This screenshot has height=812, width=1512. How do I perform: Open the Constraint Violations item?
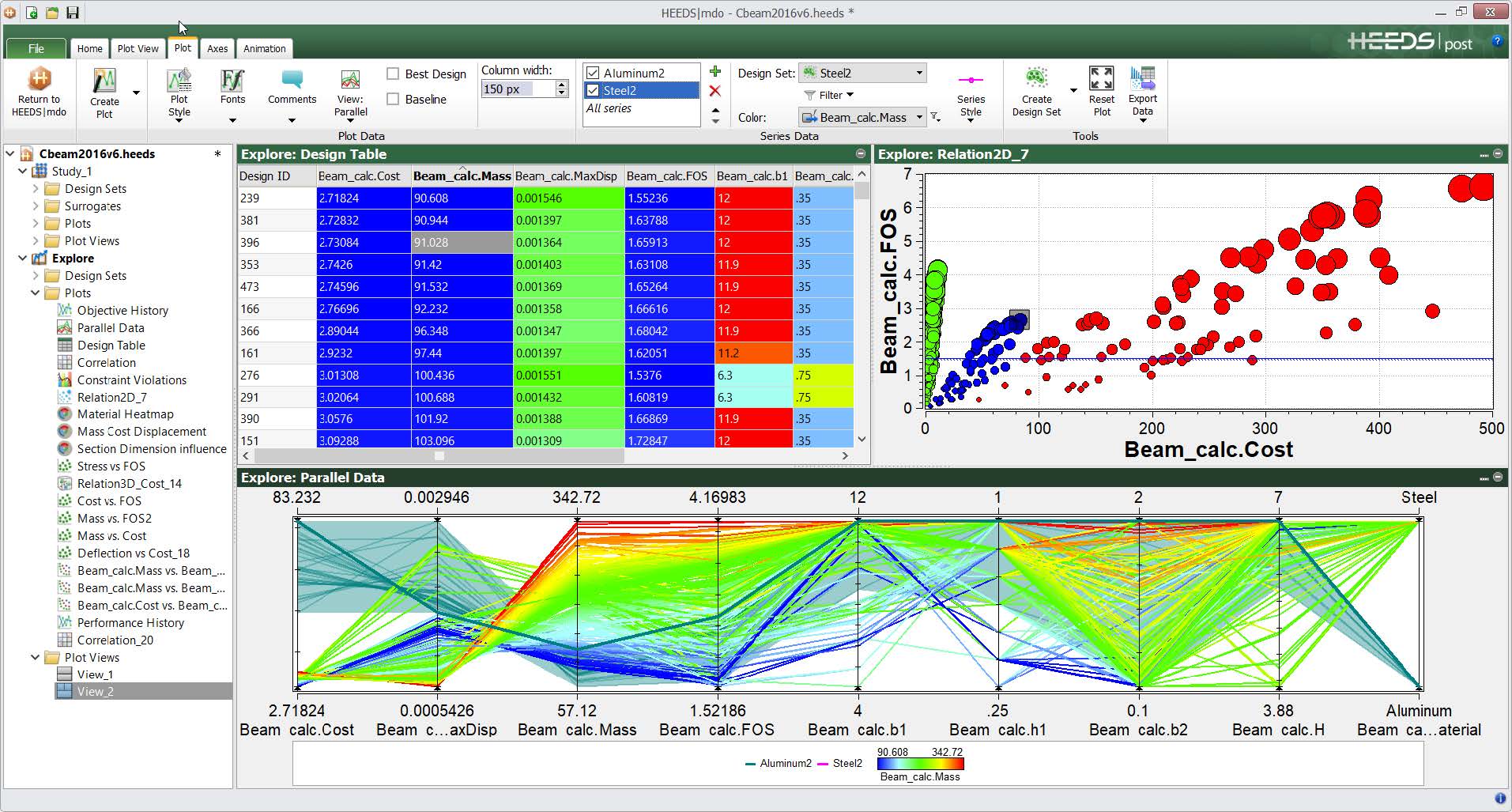(x=132, y=380)
